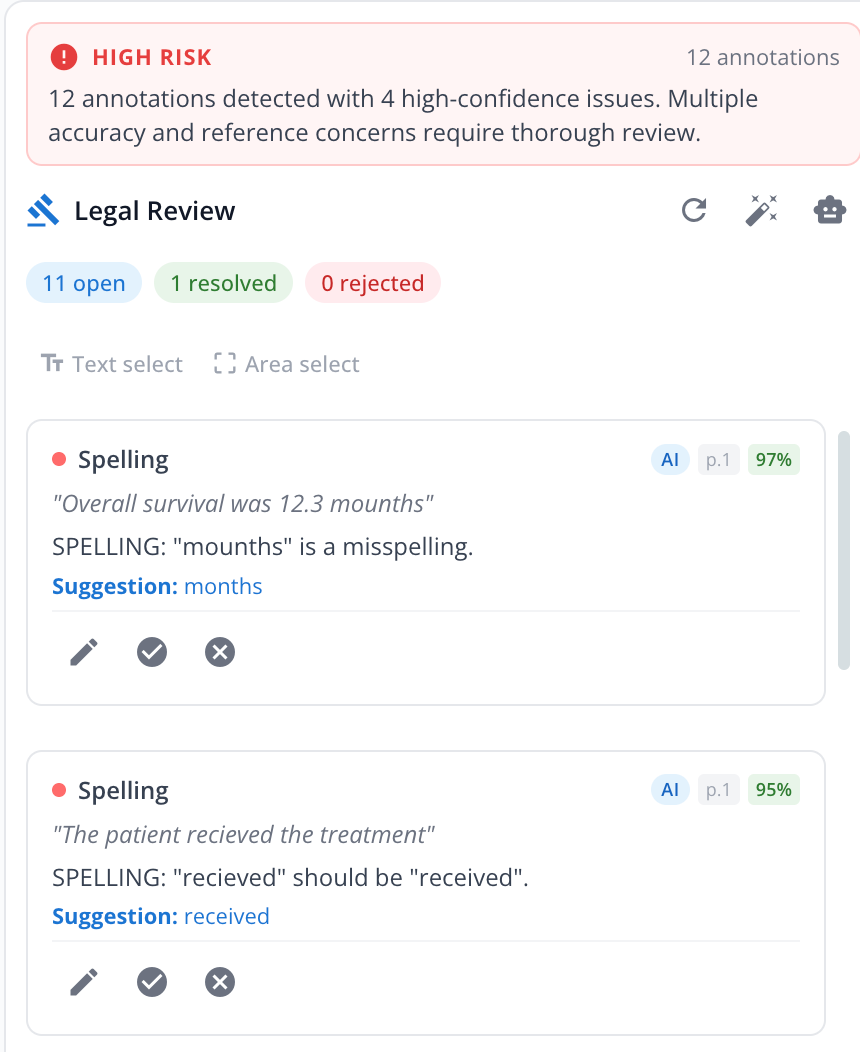
Task: Click the 97% confidence indicator
Action: pyautogui.click(x=773, y=459)
